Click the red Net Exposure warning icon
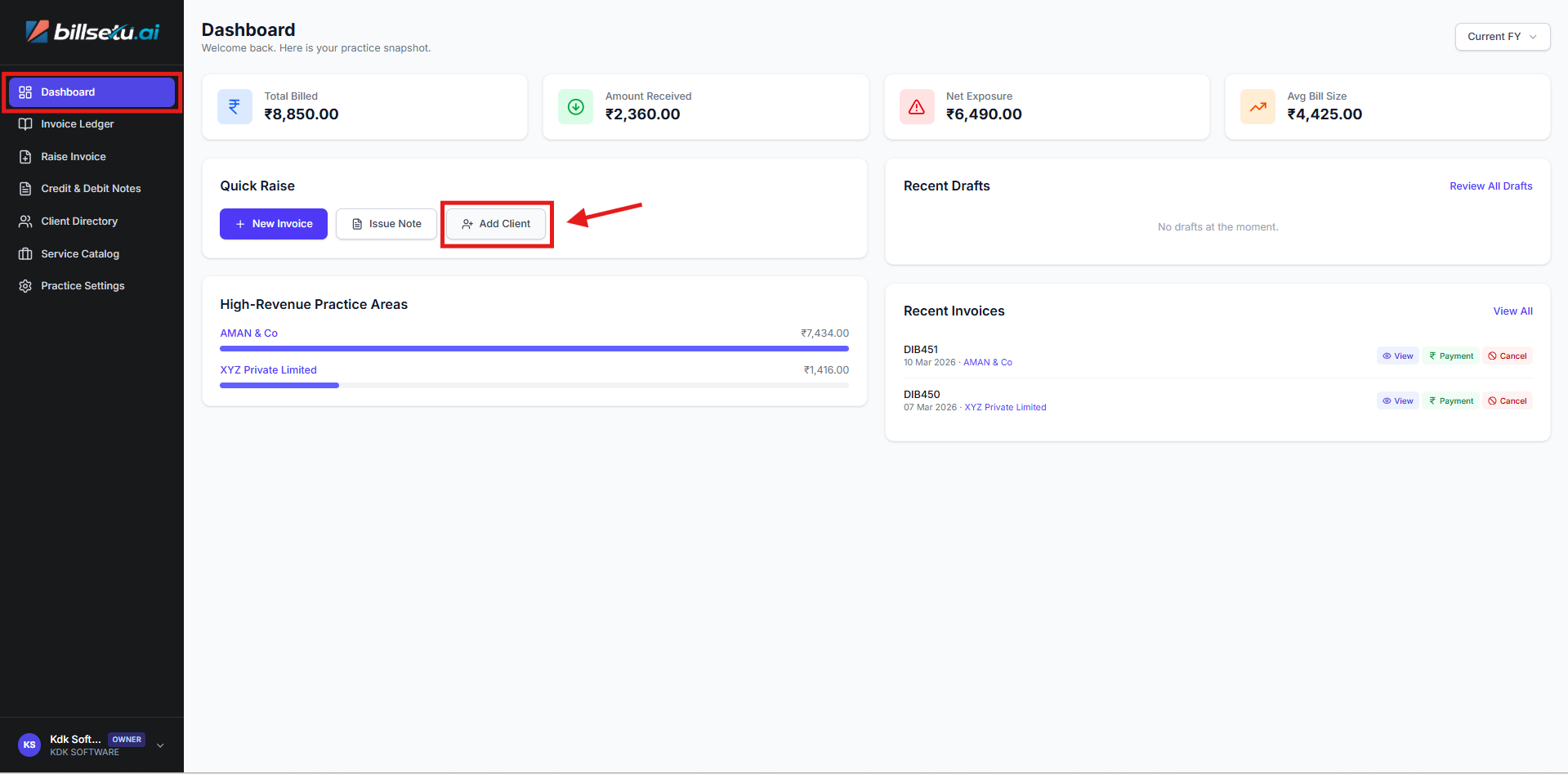The width and height of the screenshot is (1568, 774). click(x=916, y=107)
